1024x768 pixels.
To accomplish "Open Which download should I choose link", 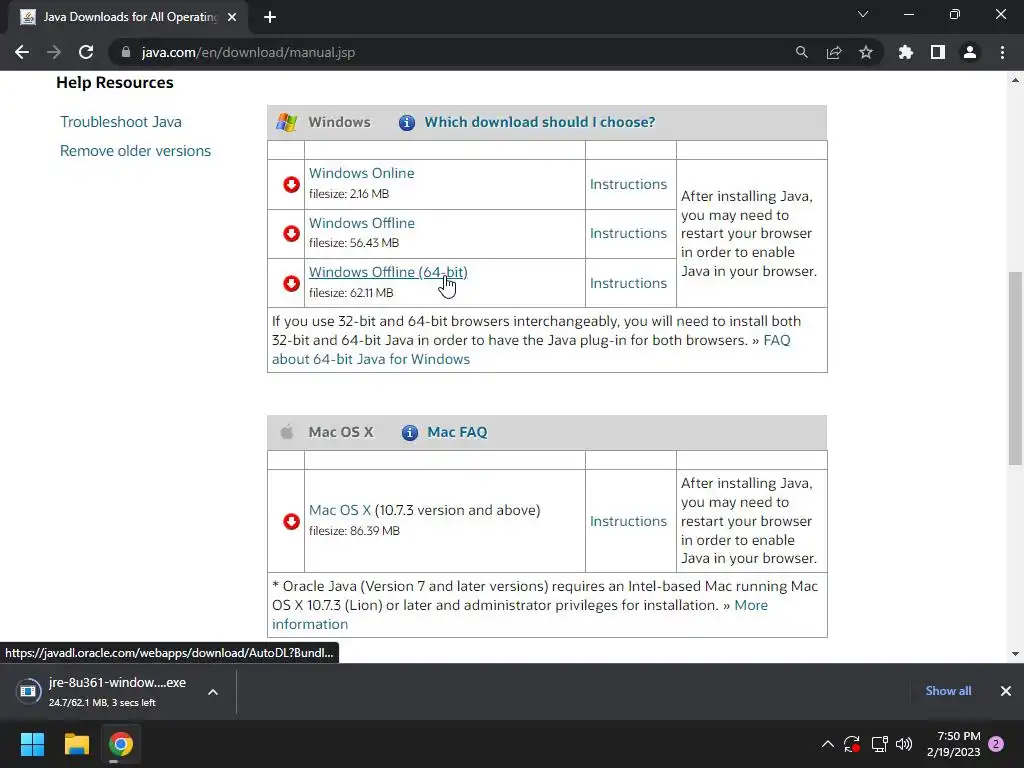I will pos(539,122).
